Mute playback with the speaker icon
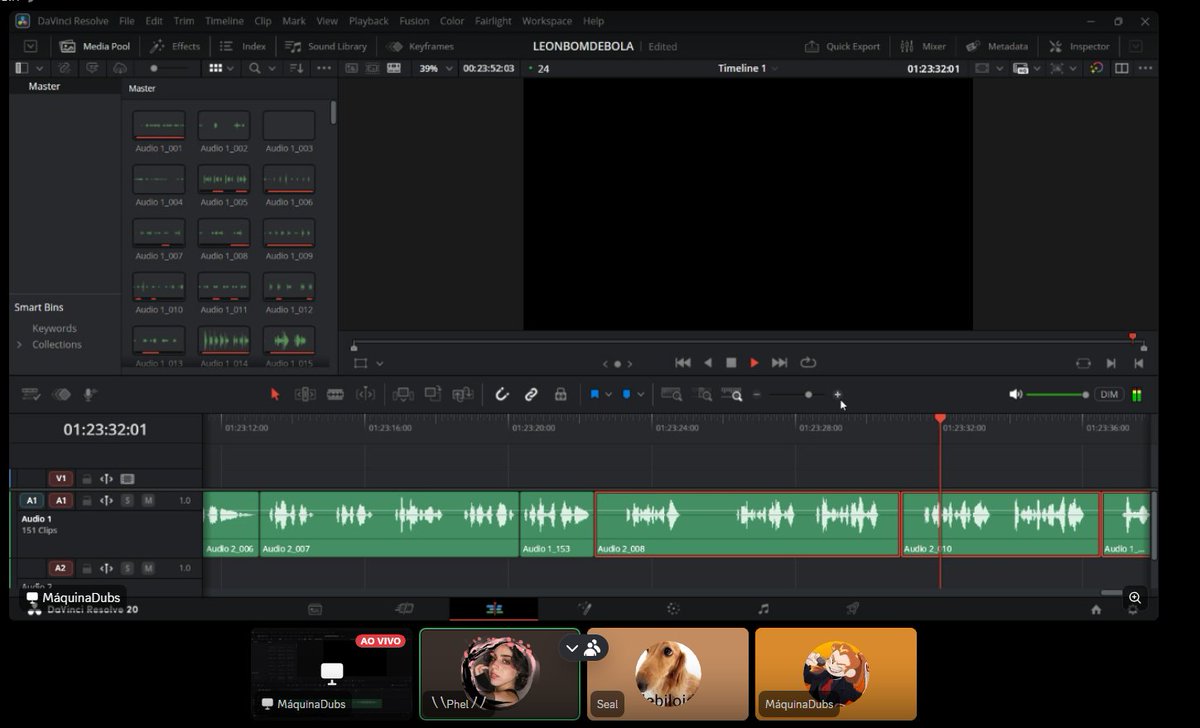This screenshot has width=1200, height=728. [1015, 394]
